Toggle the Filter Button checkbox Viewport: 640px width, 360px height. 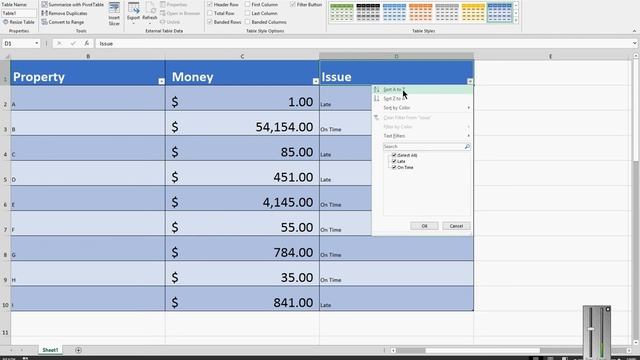(x=293, y=4)
